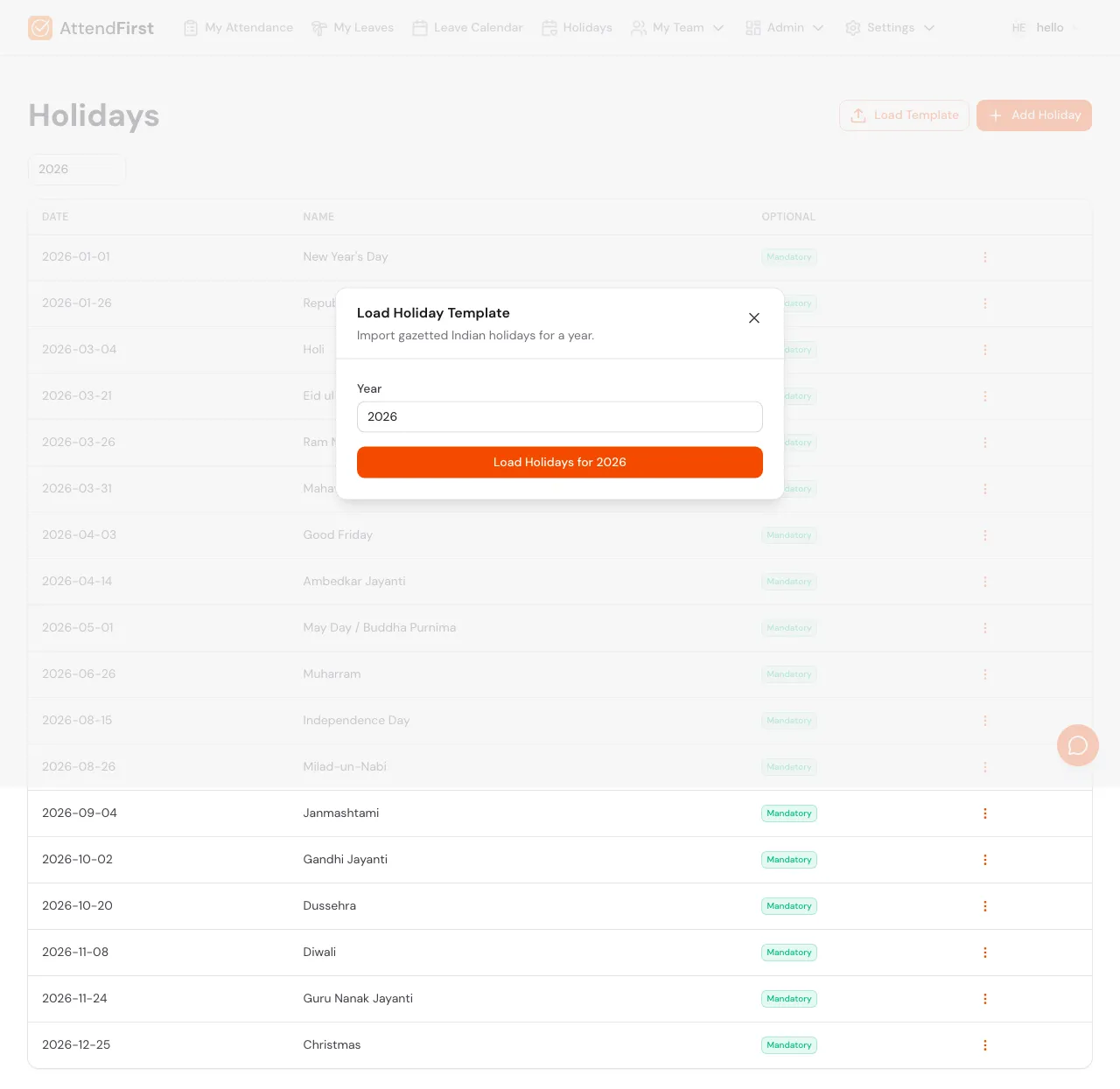Click the Year input field in the dialog

(559, 417)
